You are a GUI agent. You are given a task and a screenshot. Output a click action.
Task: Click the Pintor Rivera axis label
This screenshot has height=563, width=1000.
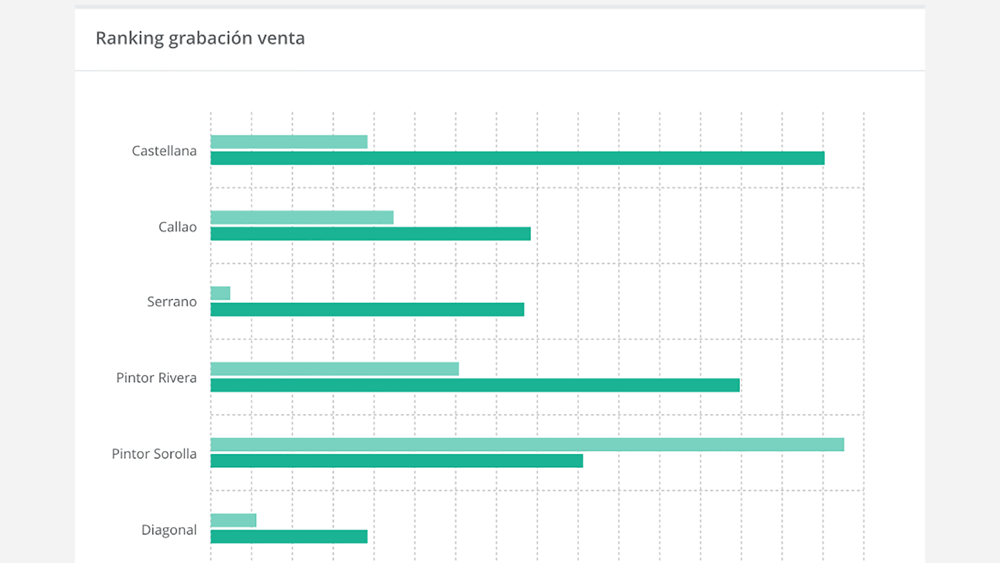point(156,378)
